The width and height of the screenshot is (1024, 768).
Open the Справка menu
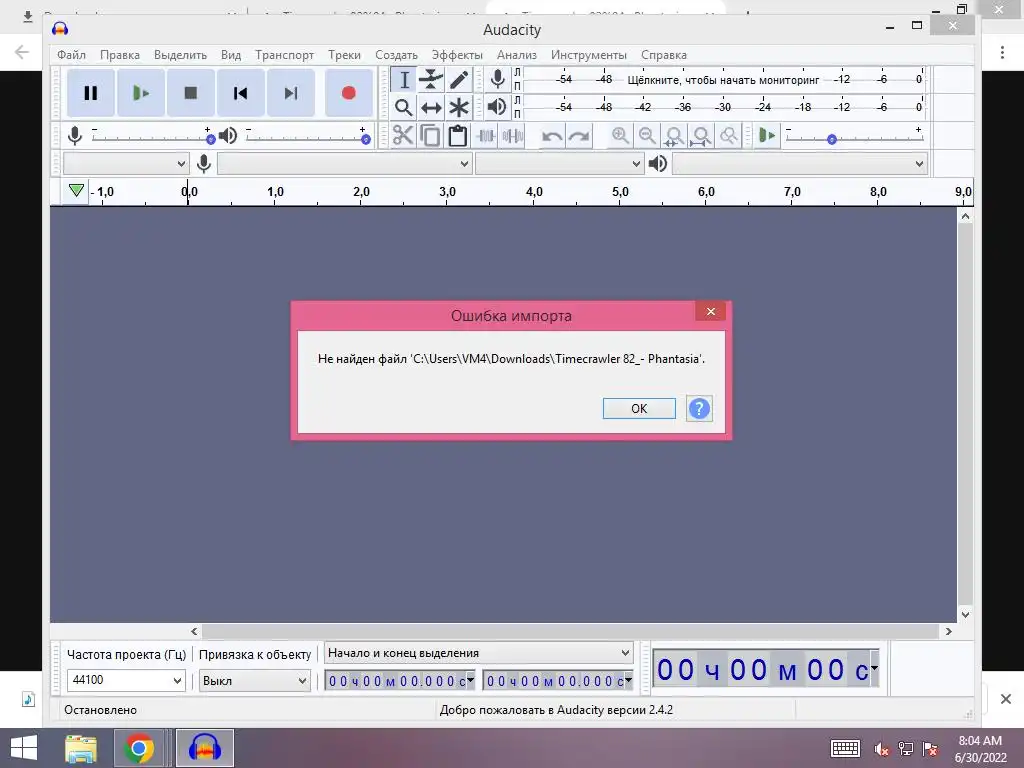point(664,55)
